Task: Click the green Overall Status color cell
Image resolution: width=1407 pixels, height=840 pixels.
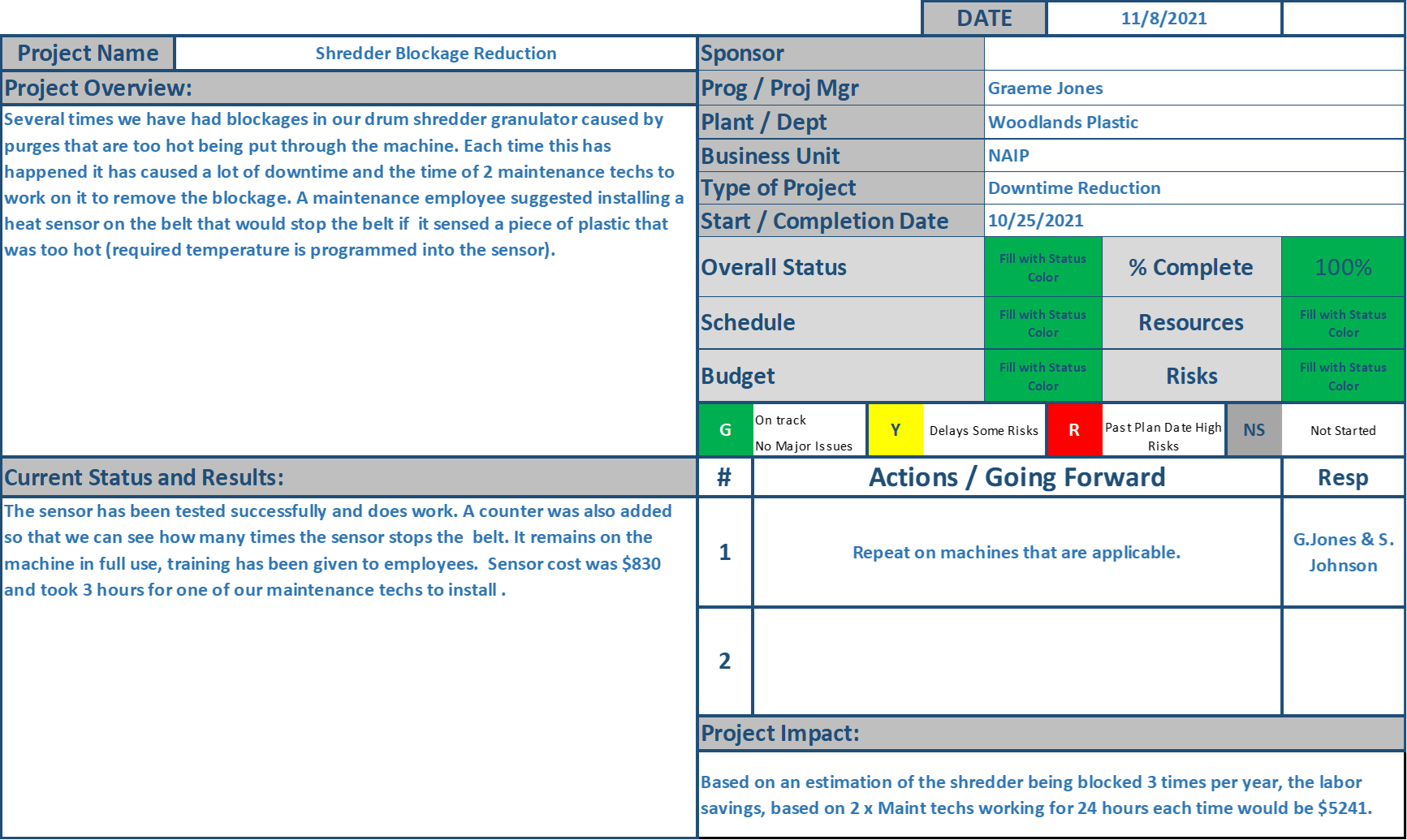Action: coord(1043,267)
